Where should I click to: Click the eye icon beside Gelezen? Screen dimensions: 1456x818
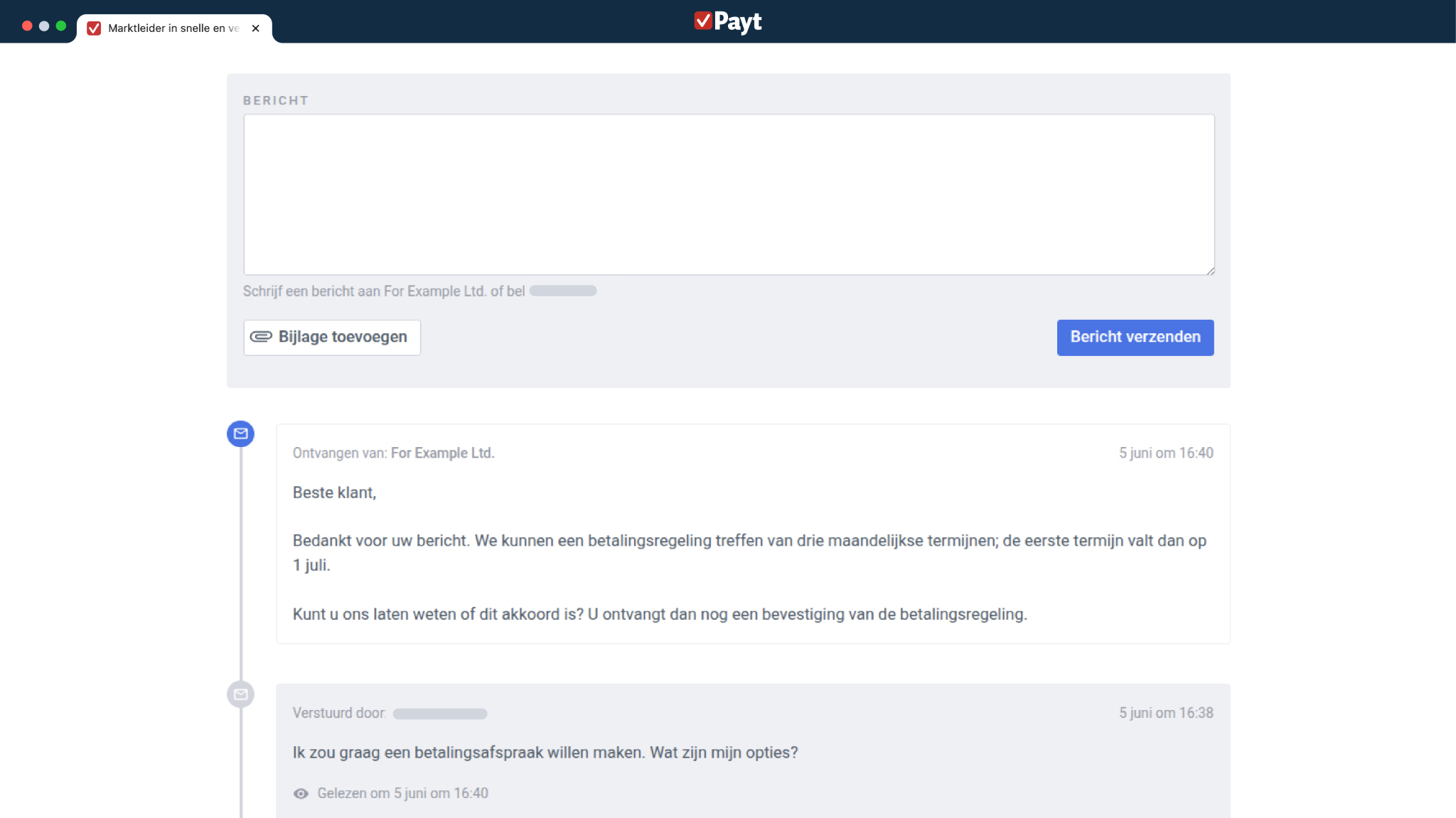coord(301,793)
